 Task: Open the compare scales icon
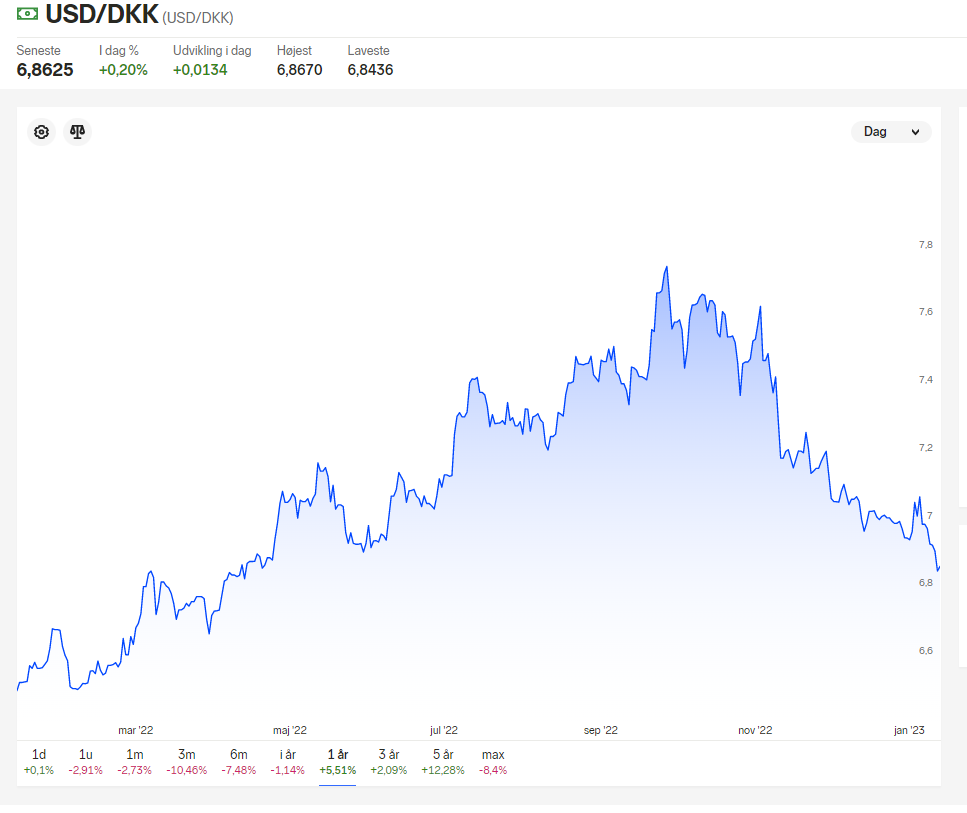[x=77, y=132]
